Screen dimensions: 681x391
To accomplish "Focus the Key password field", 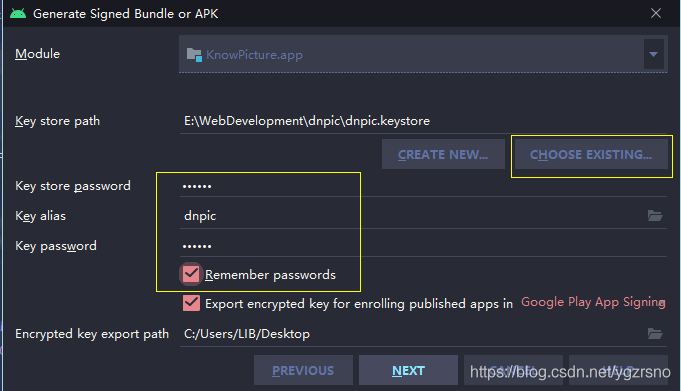I will (423, 245).
